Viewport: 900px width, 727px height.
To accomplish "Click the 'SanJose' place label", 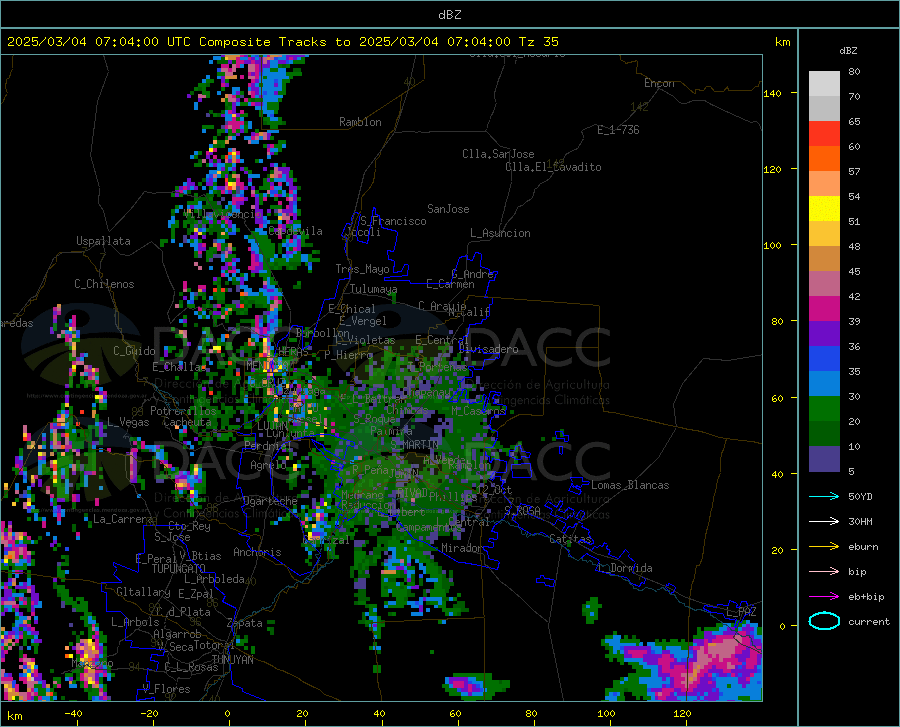I will point(448,209).
